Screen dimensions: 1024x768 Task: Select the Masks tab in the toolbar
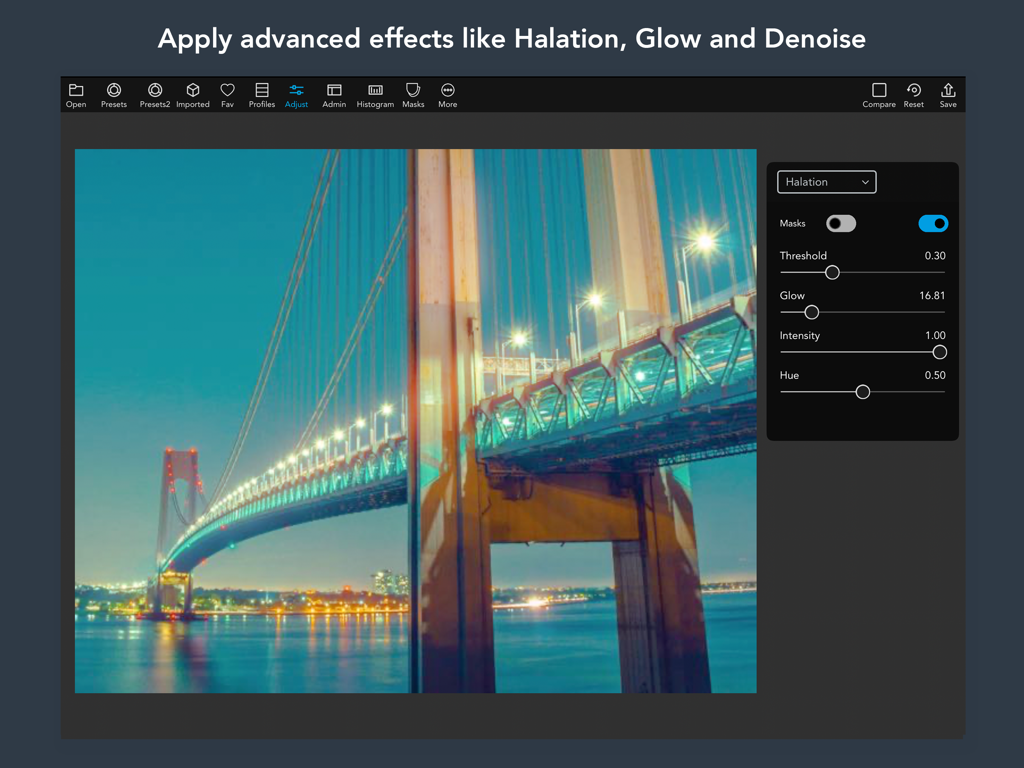413,95
